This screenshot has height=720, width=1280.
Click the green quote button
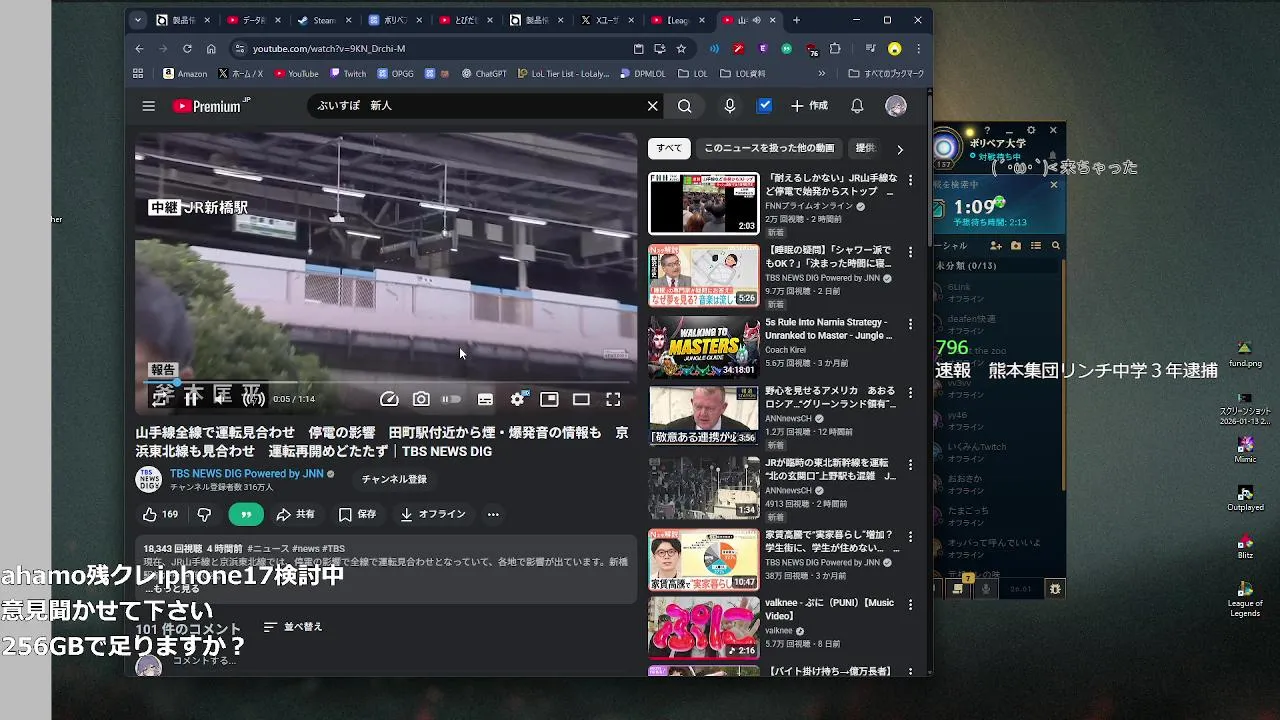click(246, 514)
